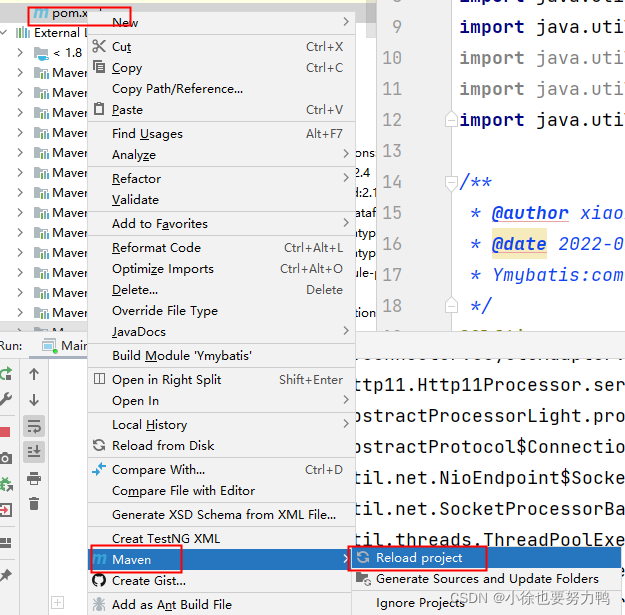The height and width of the screenshot is (615, 625).
Task: Choose Build Module 'Ymybatis'
Action: pyautogui.click(x=221, y=355)
